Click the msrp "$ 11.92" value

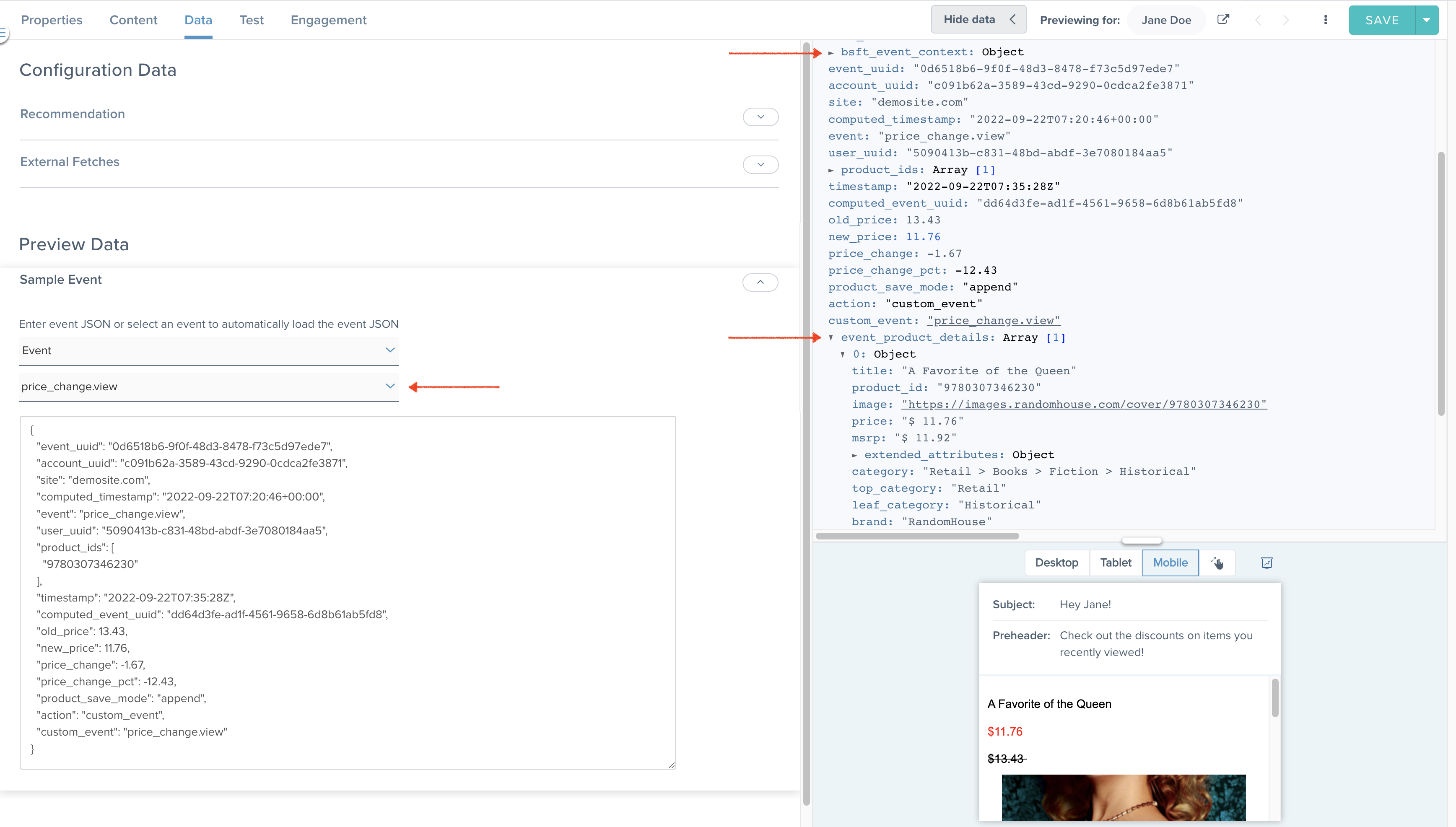[925, 438]
